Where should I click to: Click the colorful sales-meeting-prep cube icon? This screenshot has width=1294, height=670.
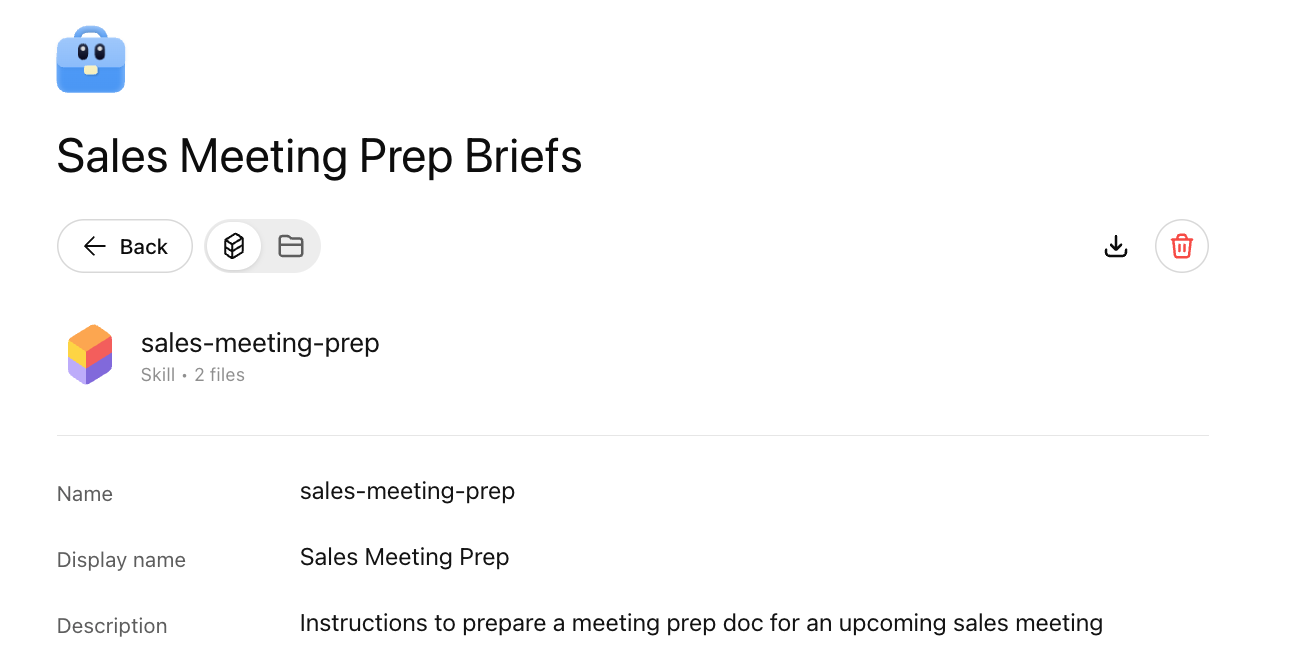(x=90, y=355)
